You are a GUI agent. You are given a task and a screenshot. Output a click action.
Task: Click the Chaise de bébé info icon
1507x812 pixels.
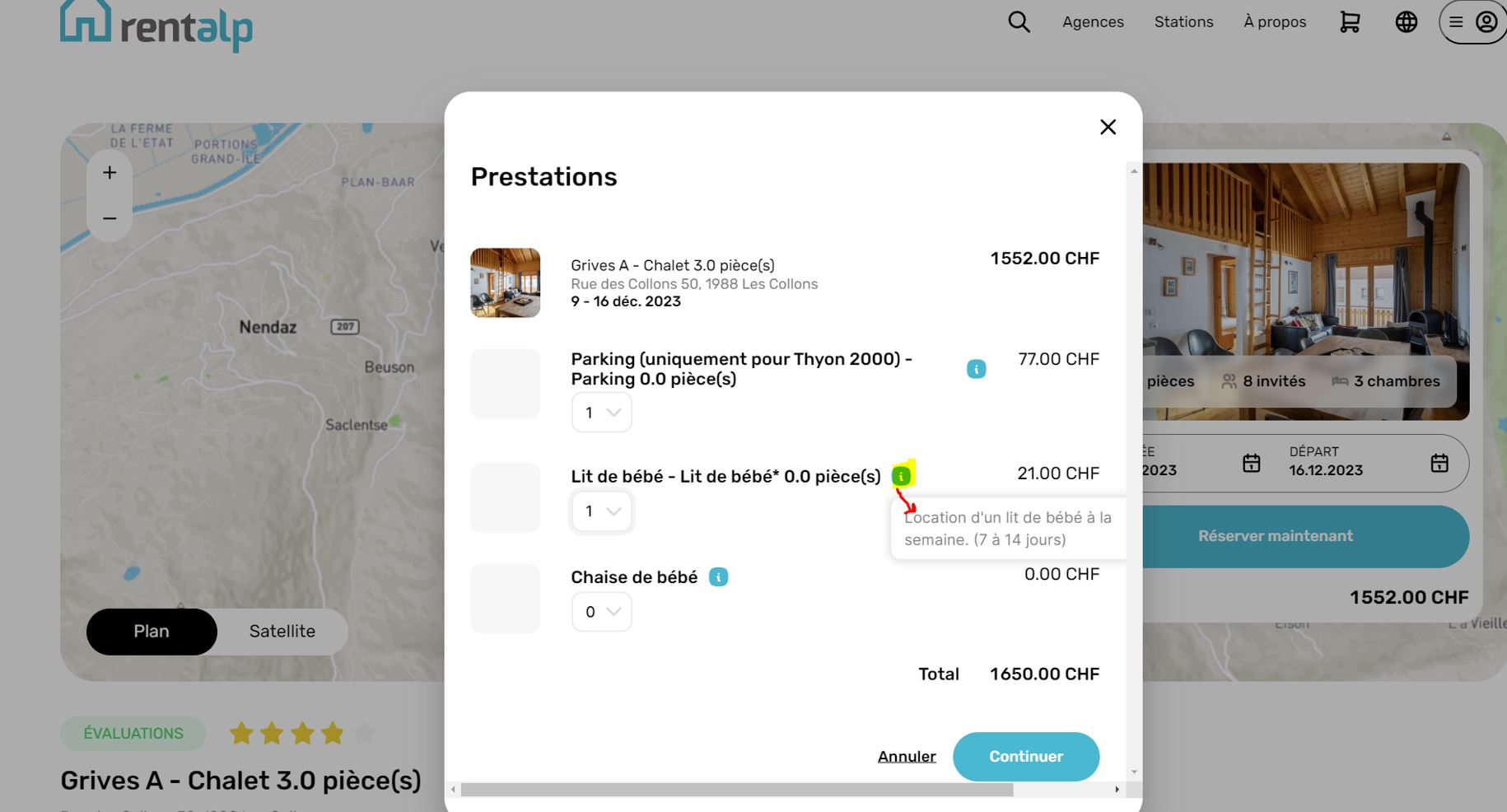(x=718, y=577)
